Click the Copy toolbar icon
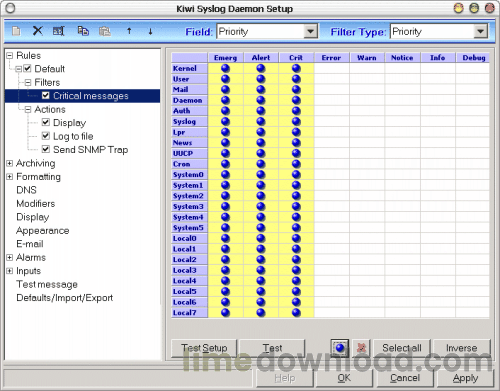Viewport: 500px width, 391px height. click(83, 31)
